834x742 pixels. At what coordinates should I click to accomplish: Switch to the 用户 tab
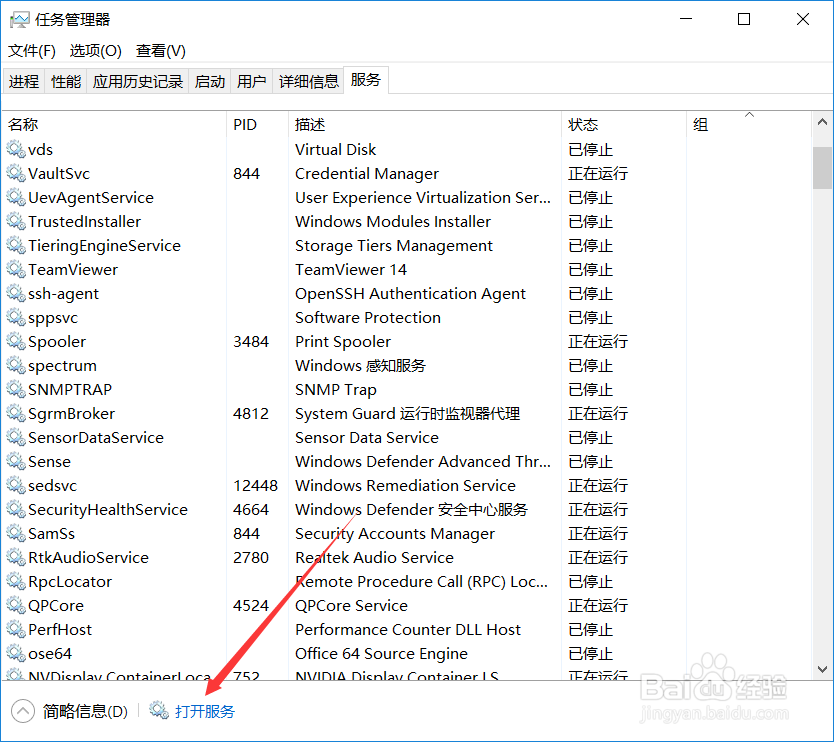(x=252, y=81)
